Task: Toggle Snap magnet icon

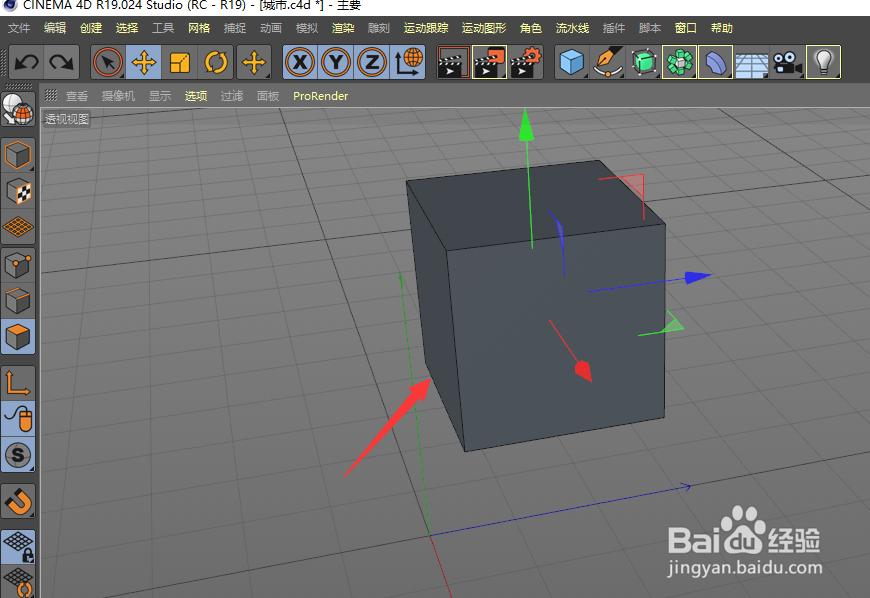Action: pos(18,501)
